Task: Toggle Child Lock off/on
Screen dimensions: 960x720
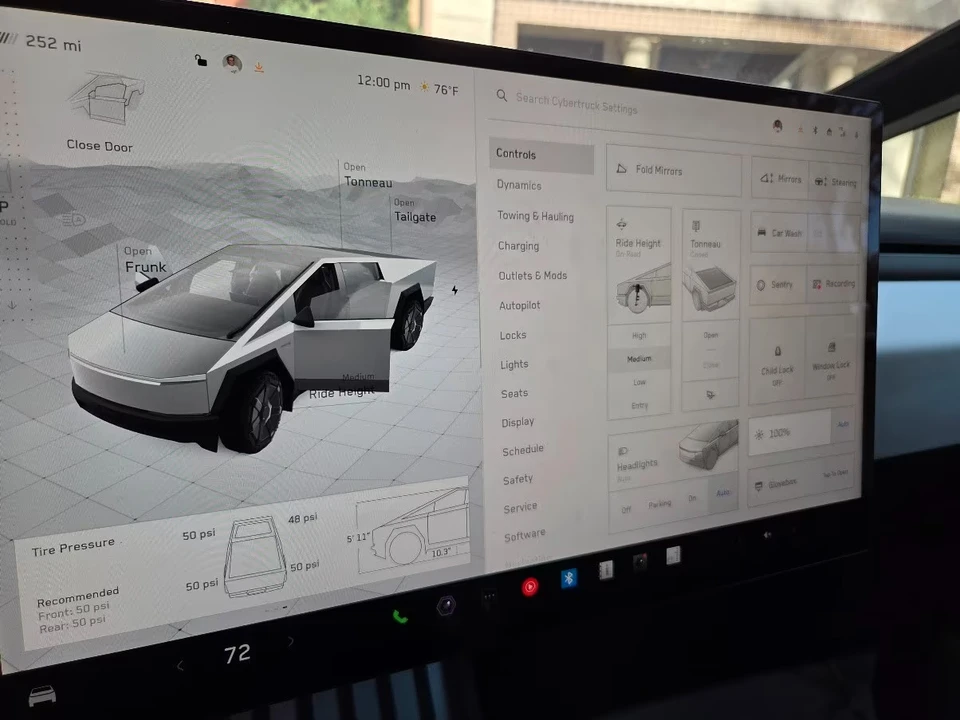Action: coord(777,361)
